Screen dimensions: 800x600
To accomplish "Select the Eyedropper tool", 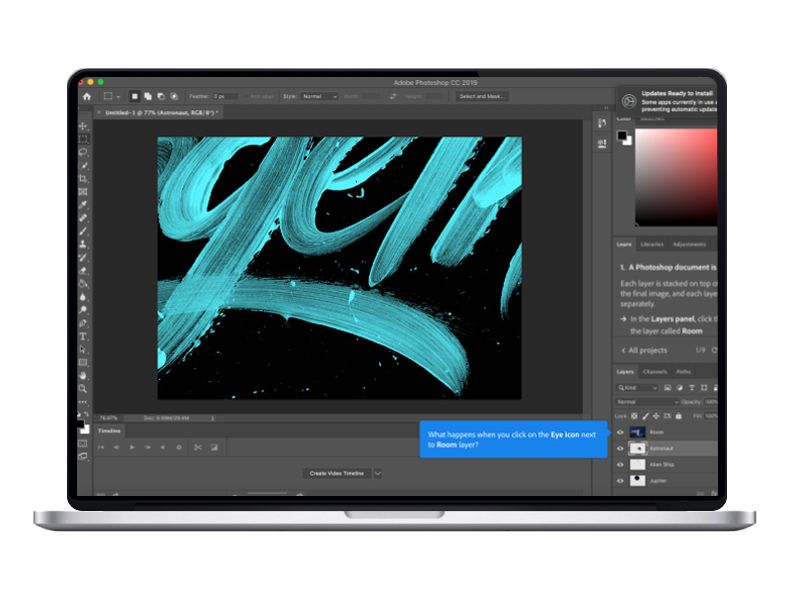I will (x=84, y=204).
